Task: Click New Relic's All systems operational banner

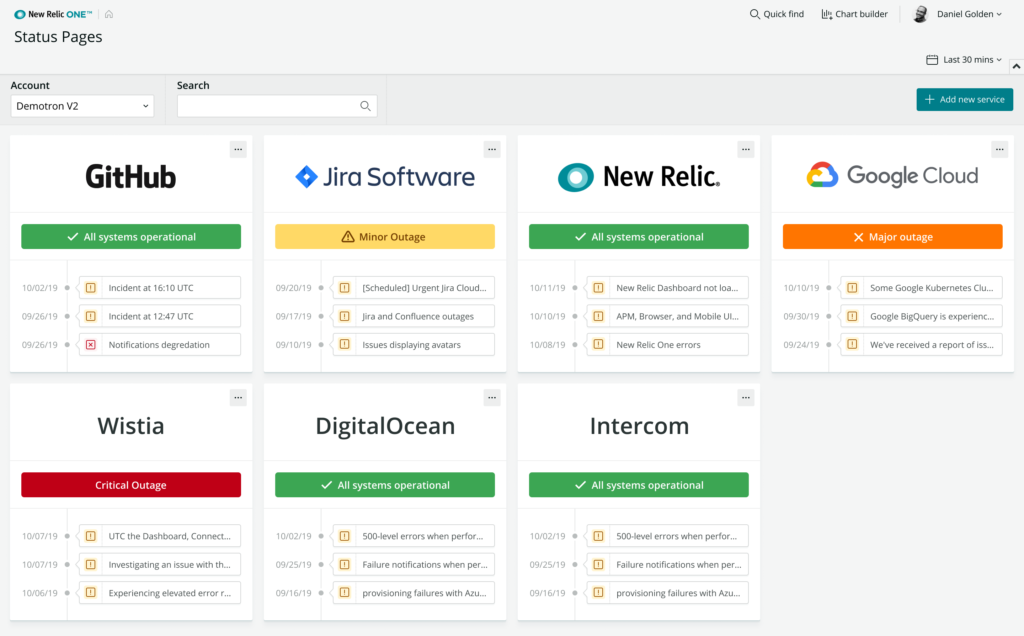Action: point(639,236)
